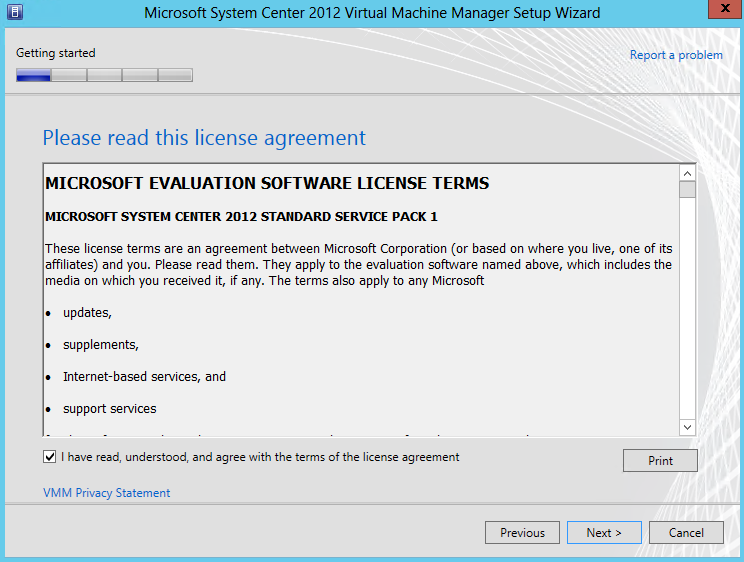This screenshot has width=744, height=562.
Task: Uncheck the license agreement acceptance checkbox
Action: coord(49,457)
